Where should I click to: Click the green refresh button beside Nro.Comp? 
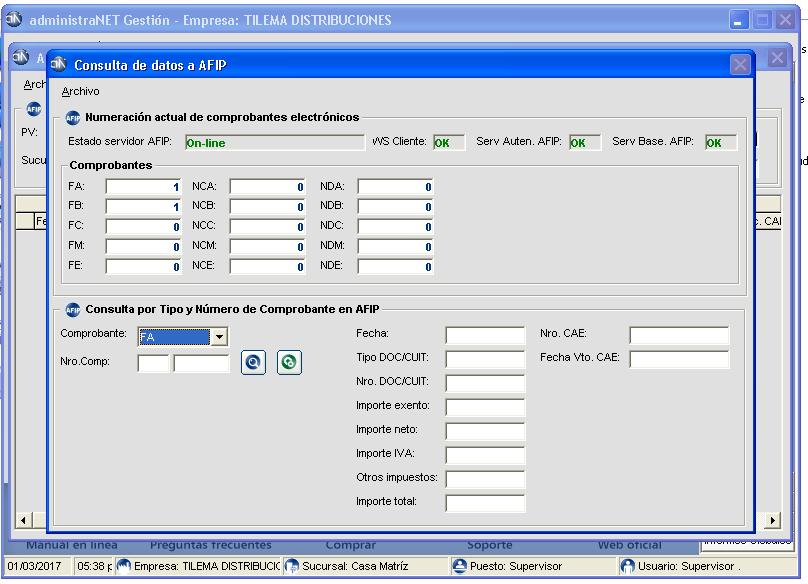289,362
